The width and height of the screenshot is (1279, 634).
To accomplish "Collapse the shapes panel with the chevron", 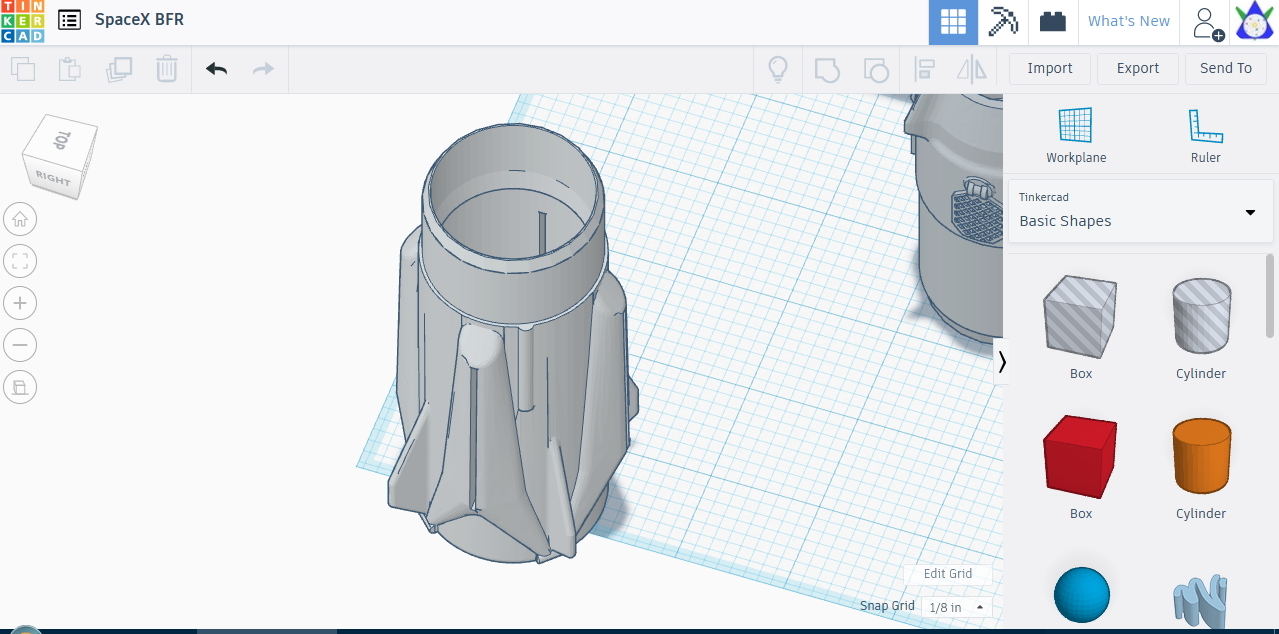I will click(x=1002, y=362).
